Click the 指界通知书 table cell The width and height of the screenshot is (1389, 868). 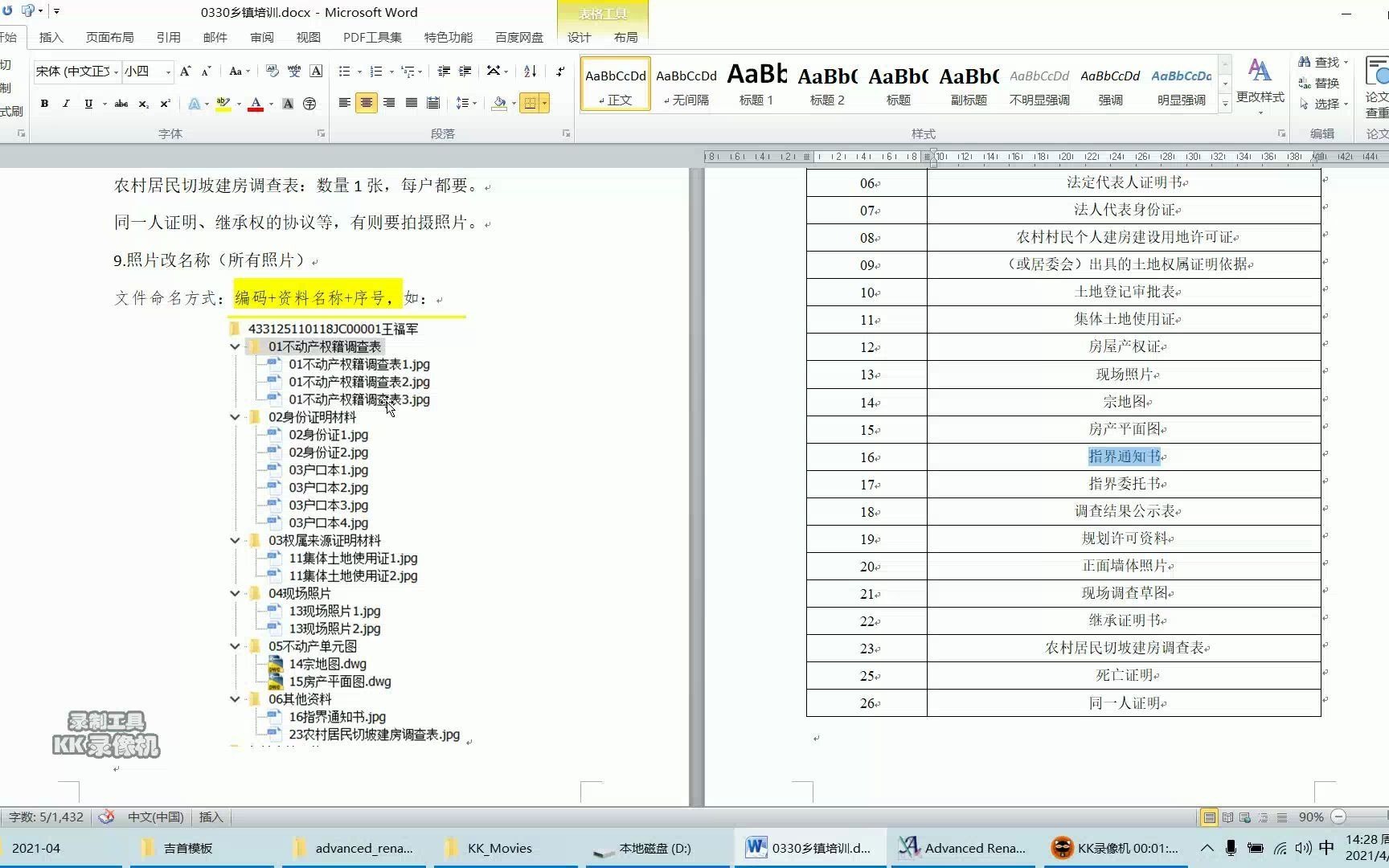1124,457
